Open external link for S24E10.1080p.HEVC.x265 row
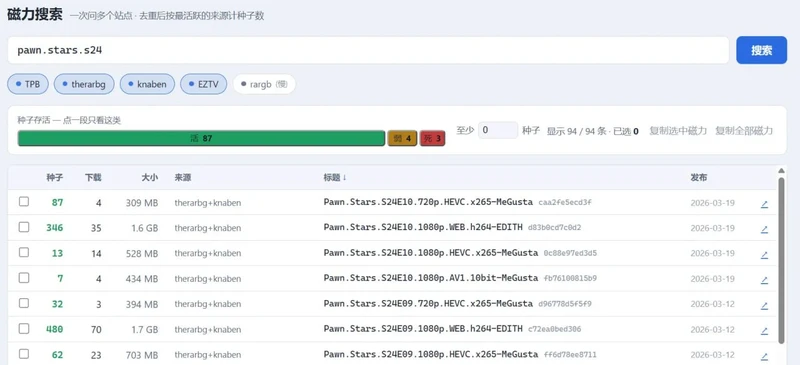 coord(764,255)
